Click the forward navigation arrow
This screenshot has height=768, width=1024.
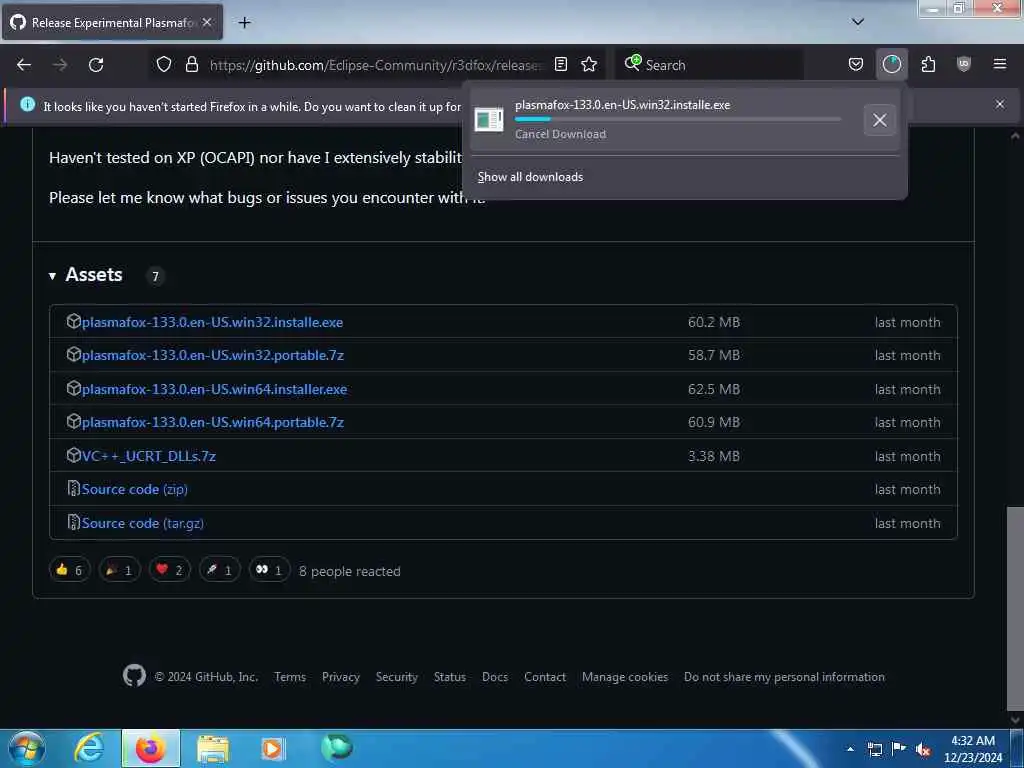[x=60, y=65]
